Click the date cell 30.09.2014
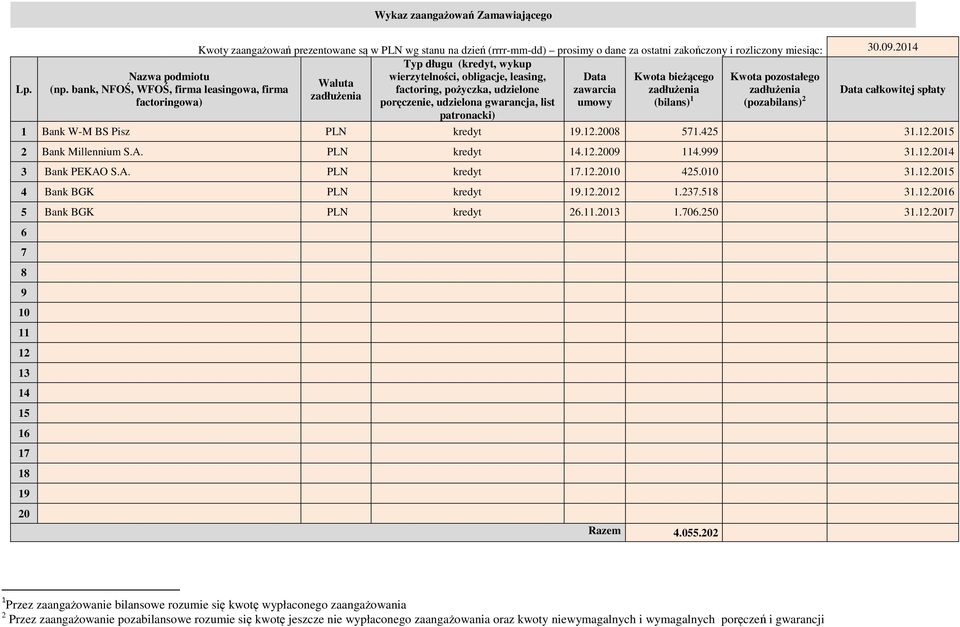The image size is (960, 627). pos(893,47)
